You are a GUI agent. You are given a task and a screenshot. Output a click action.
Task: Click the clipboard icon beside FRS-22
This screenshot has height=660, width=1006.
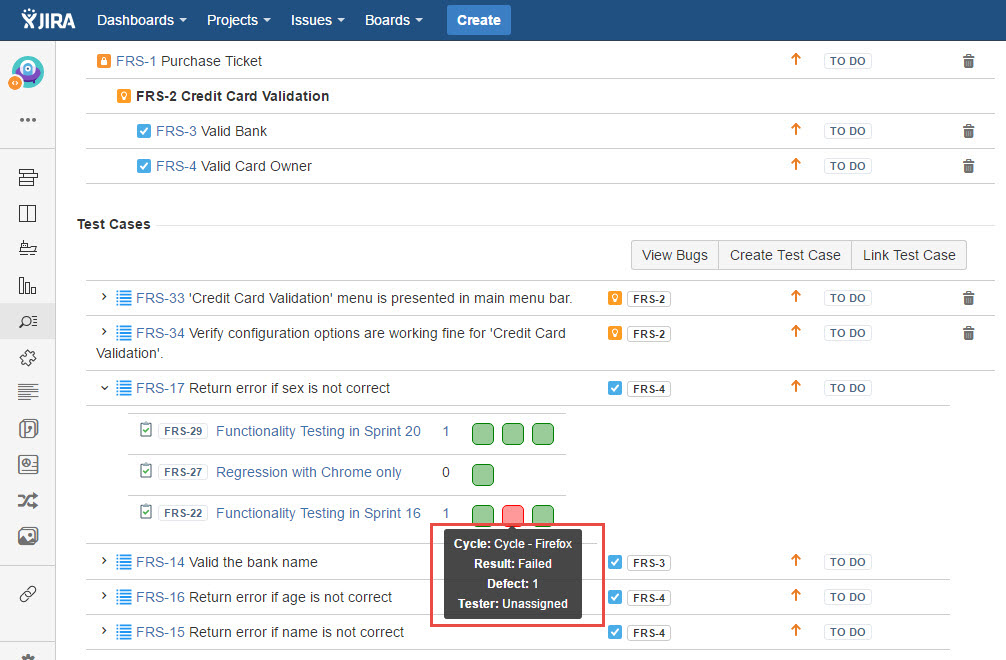146,512
